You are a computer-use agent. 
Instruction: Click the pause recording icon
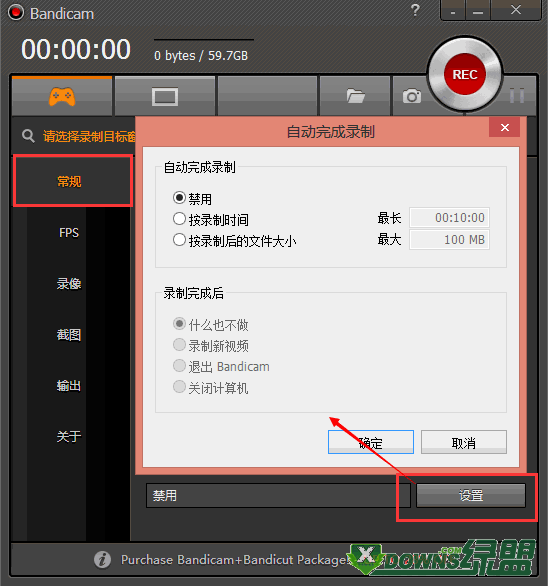[517, 96]
